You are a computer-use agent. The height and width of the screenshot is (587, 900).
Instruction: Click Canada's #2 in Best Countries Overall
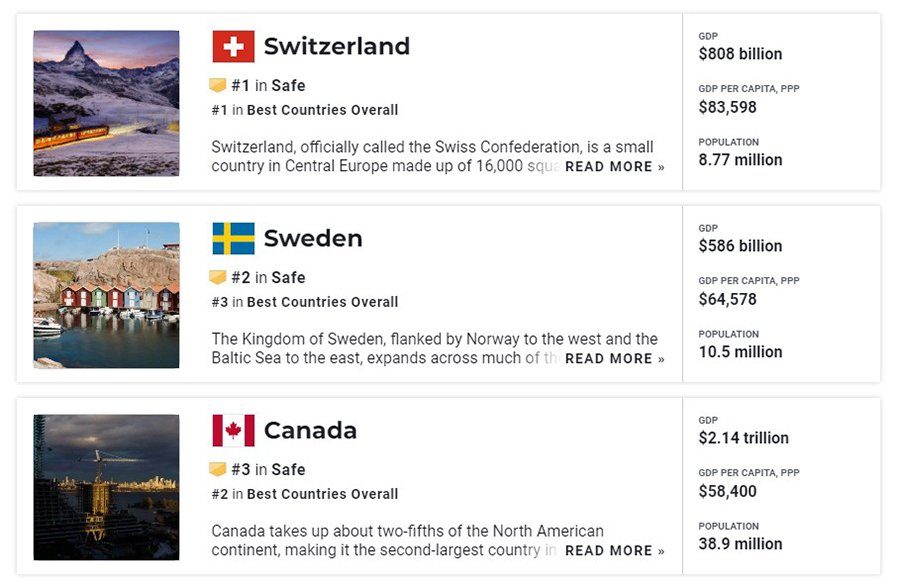(305, 494)
